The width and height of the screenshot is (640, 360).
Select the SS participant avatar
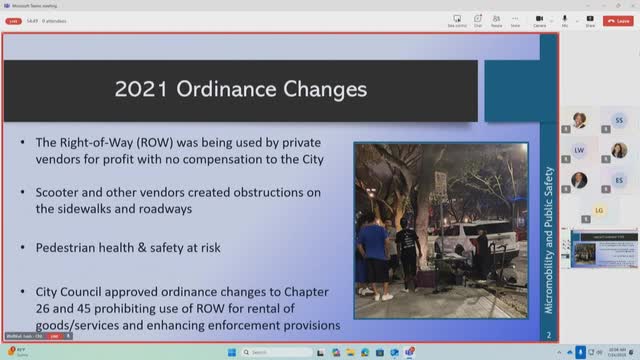(619, 120)
